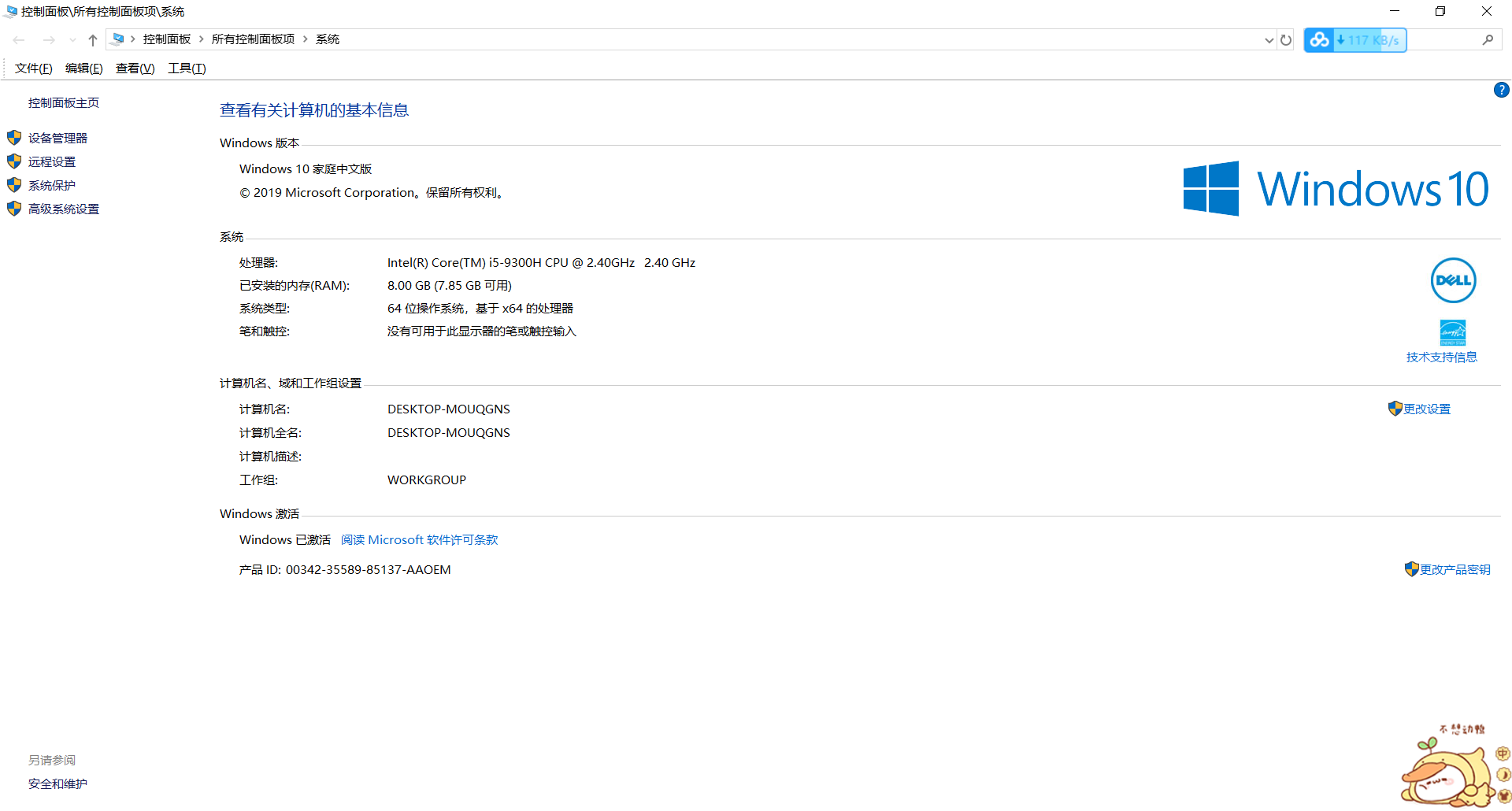Click the Energy Star icon
This screenshot has height=811, width=1512.
[x=1453, y=332]
